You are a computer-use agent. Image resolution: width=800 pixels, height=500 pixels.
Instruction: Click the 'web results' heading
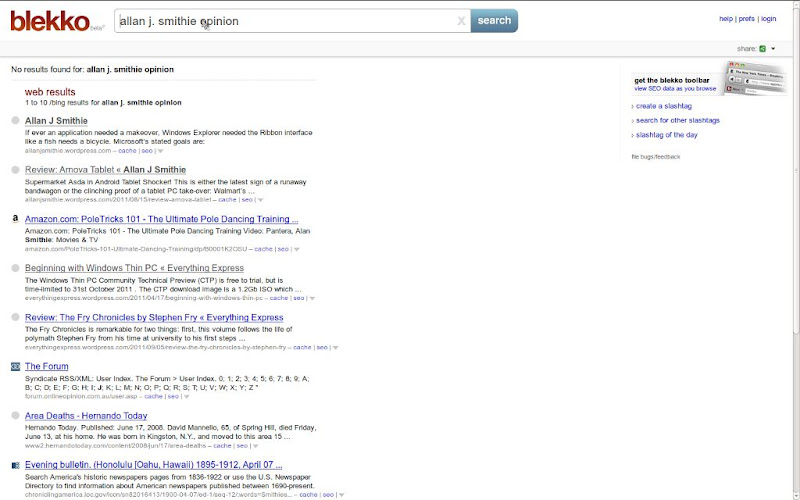click(50, 92)
